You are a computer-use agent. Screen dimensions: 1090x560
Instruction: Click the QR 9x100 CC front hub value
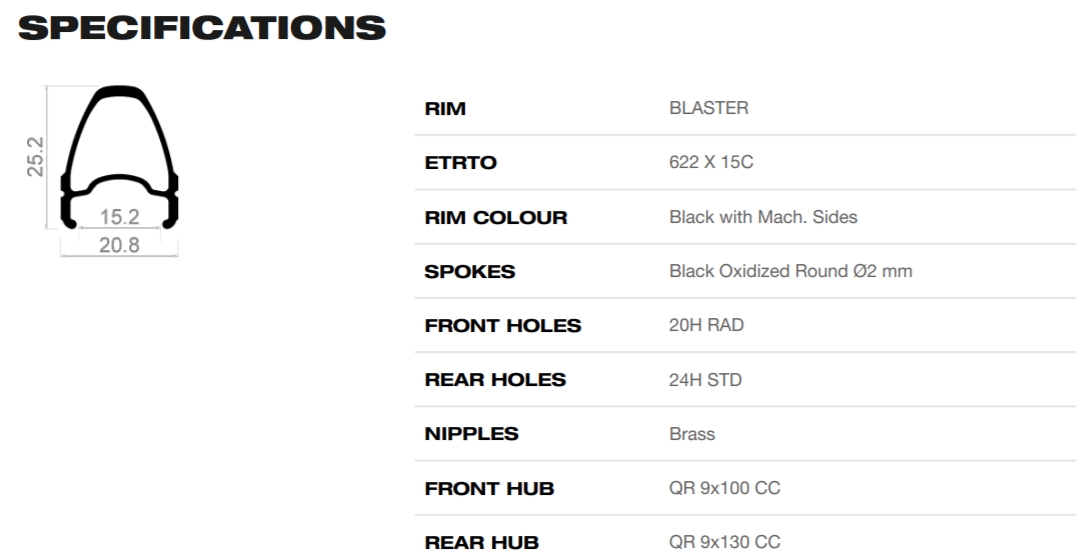[x=724, y=488]
